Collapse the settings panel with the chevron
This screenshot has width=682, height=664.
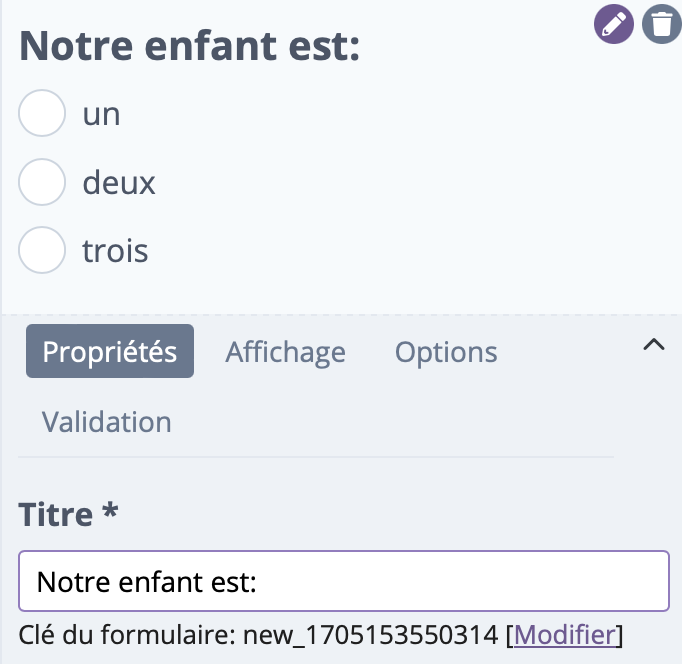654,345
